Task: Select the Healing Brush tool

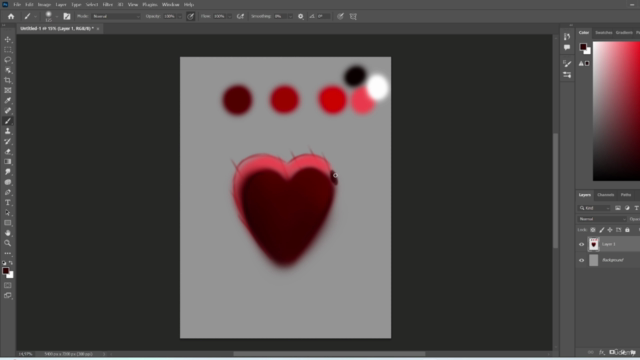Action: pyautogui.click(x=8, y=111)
